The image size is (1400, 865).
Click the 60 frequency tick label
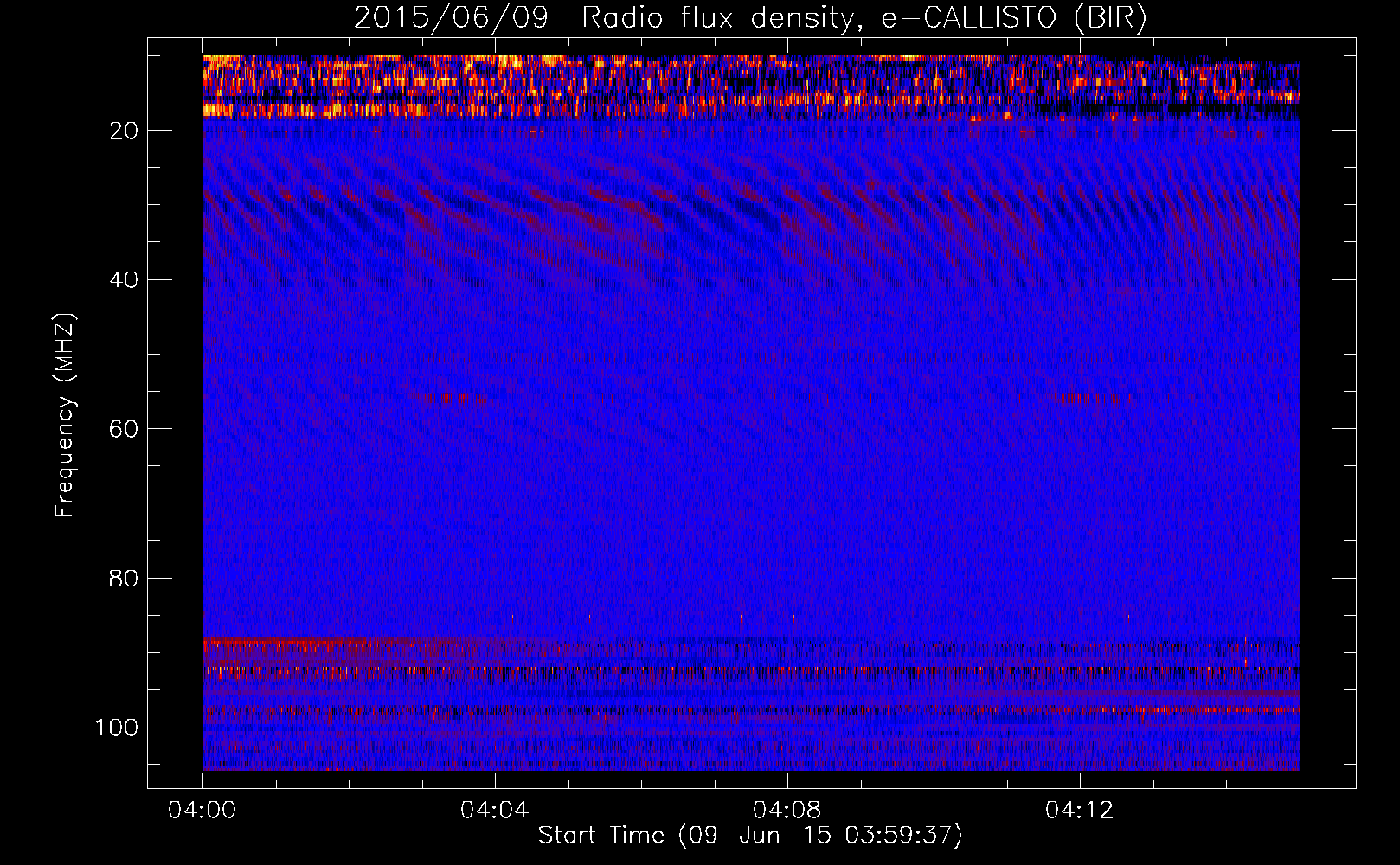(x=124, y=429)
